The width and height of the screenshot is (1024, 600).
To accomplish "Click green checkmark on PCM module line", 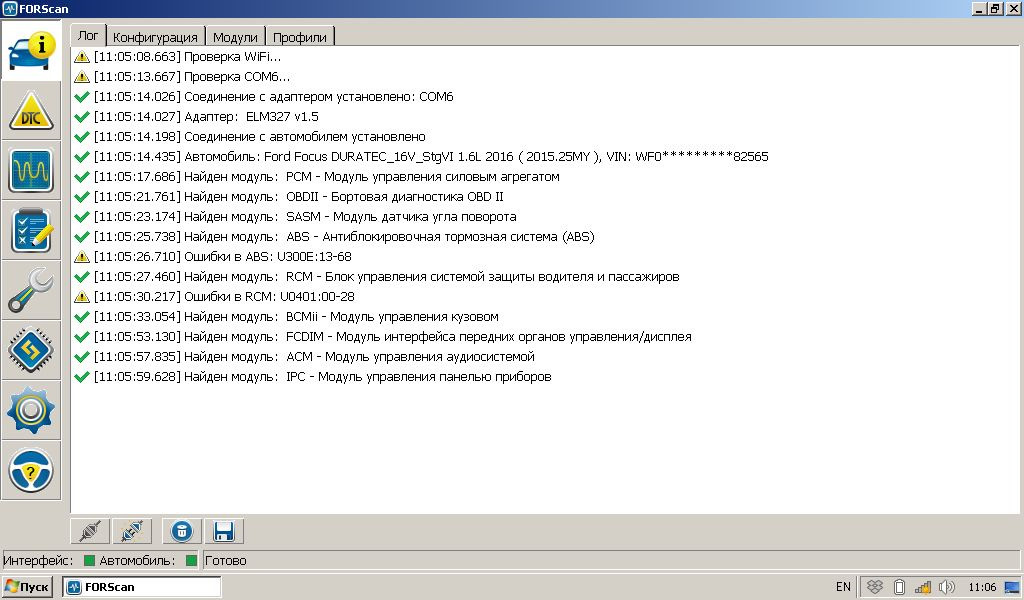I will click(x=82, y=177).
